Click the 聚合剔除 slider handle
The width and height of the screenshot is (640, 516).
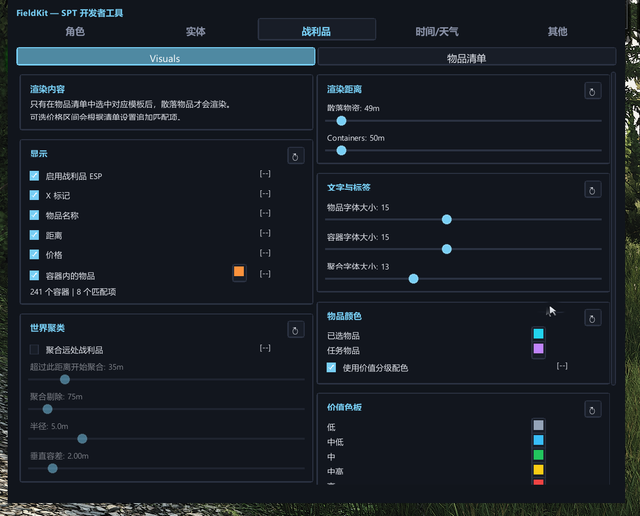[47, 409]
